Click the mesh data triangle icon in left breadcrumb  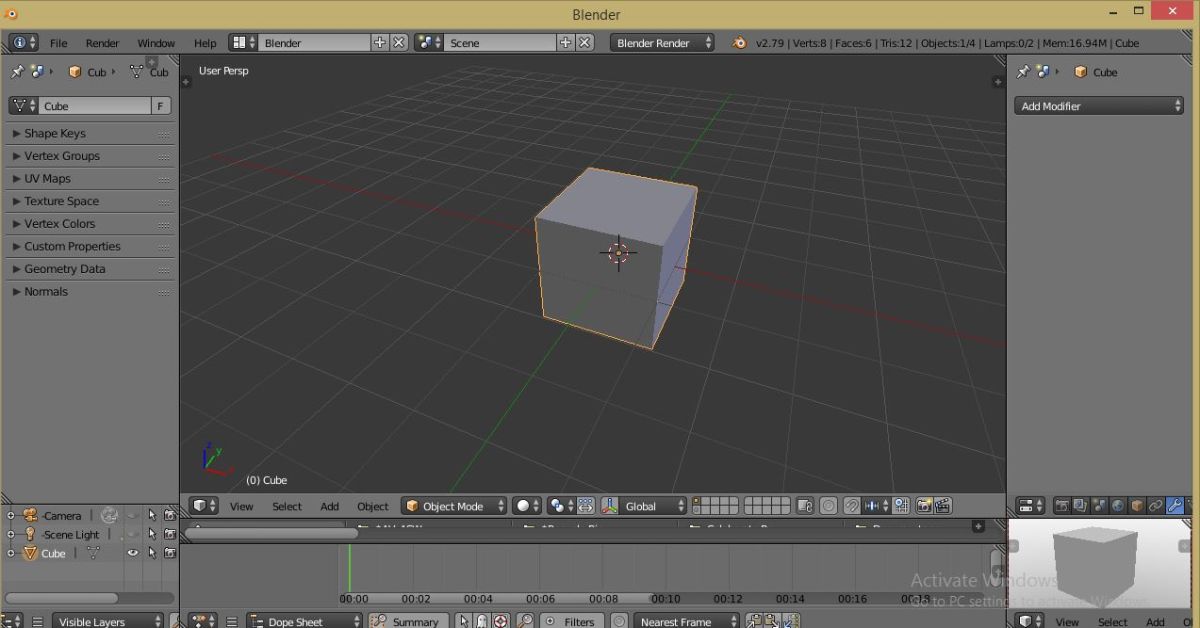click(137, 72)
